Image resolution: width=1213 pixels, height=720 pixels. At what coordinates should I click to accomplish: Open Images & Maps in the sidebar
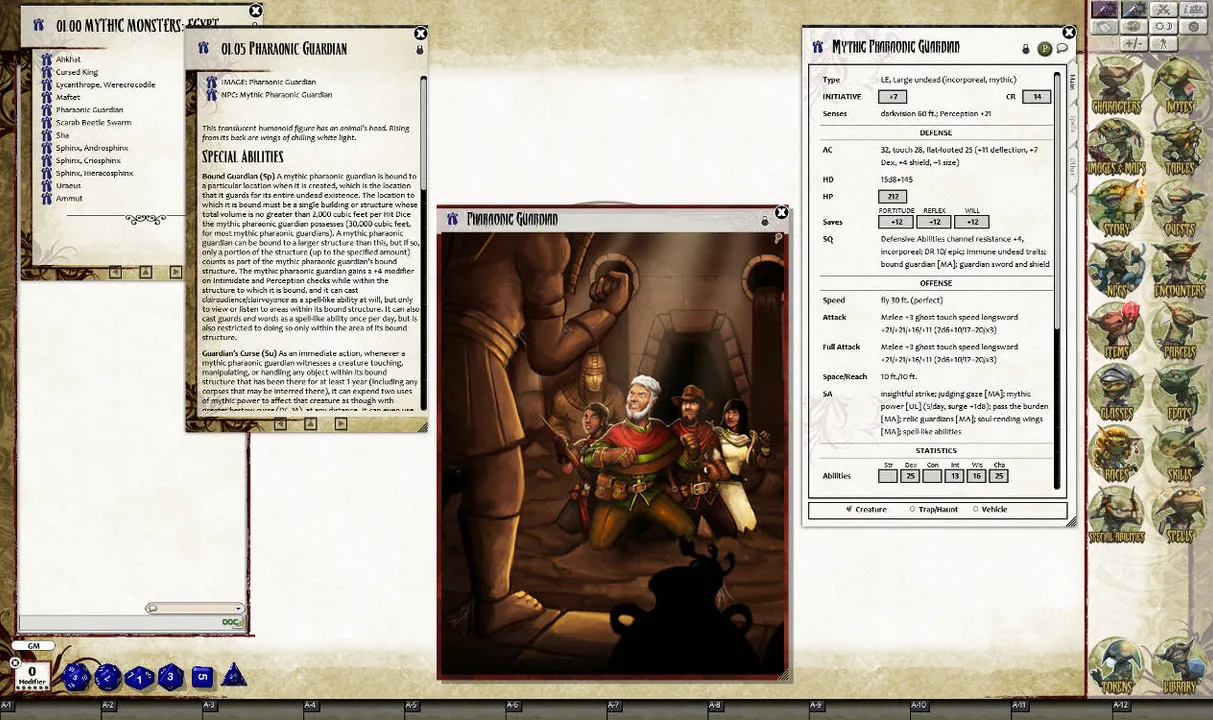[1116, 149]
